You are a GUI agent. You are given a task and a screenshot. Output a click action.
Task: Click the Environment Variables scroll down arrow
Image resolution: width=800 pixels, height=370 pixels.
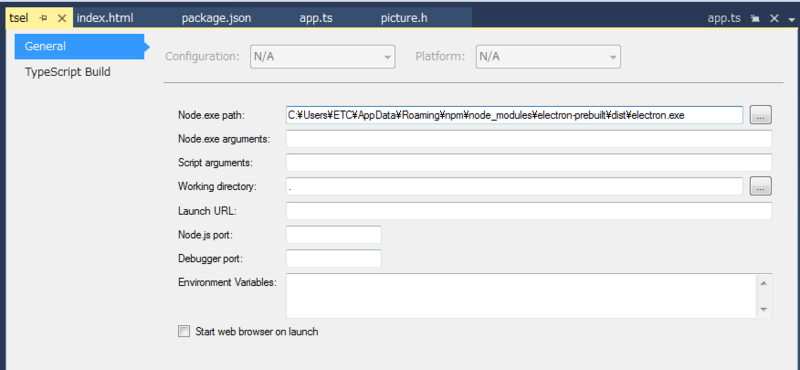coord(763,310)
